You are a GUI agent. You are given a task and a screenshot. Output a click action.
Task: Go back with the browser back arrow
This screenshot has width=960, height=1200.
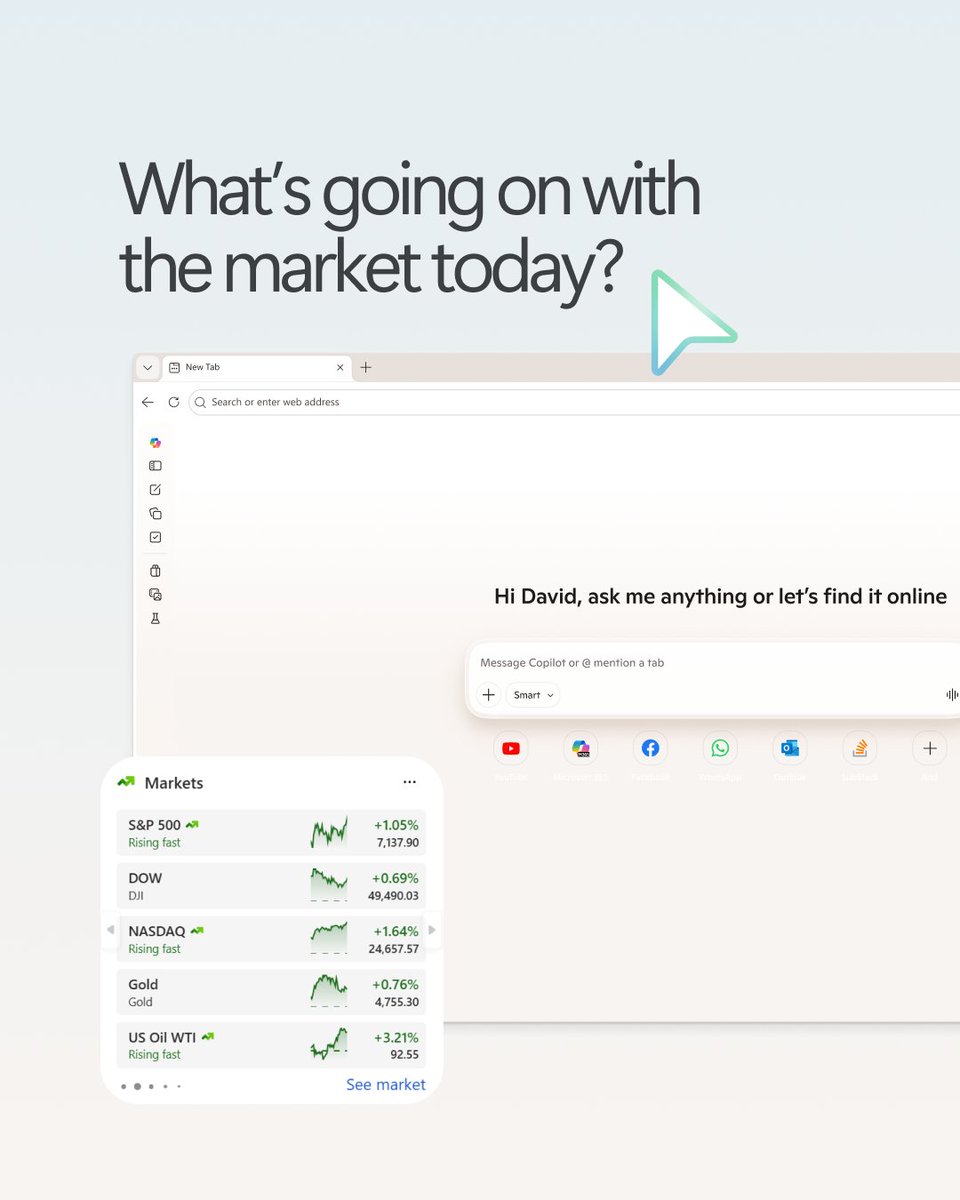coord(148,402)
